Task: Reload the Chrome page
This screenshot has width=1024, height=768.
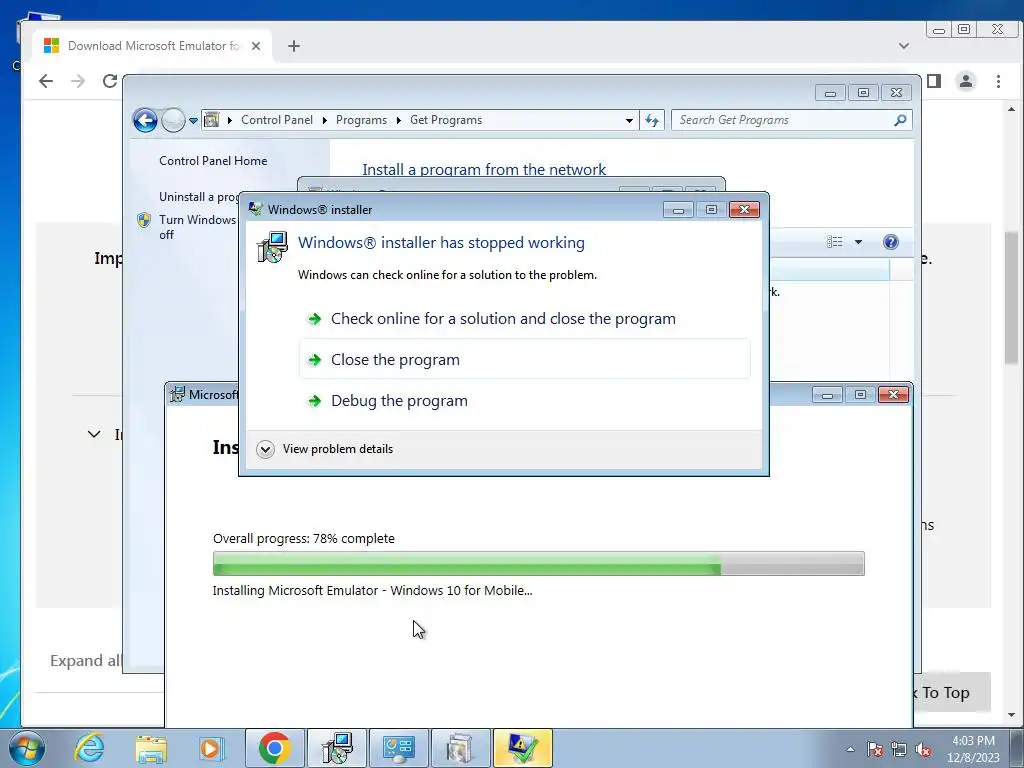Action: pyautogui.click(x=110, y=81)
